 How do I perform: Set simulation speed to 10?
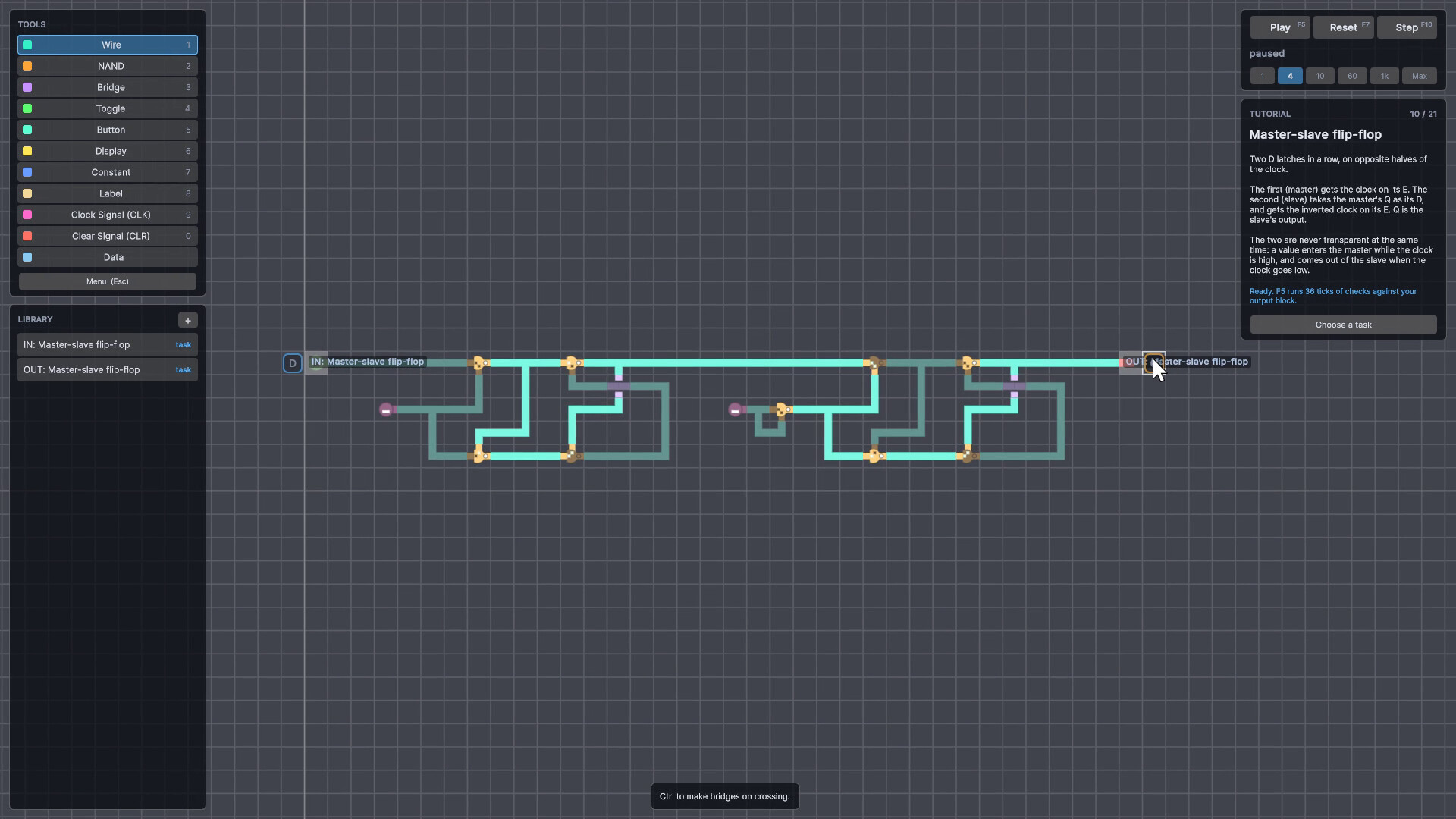tap(1320, 76)
